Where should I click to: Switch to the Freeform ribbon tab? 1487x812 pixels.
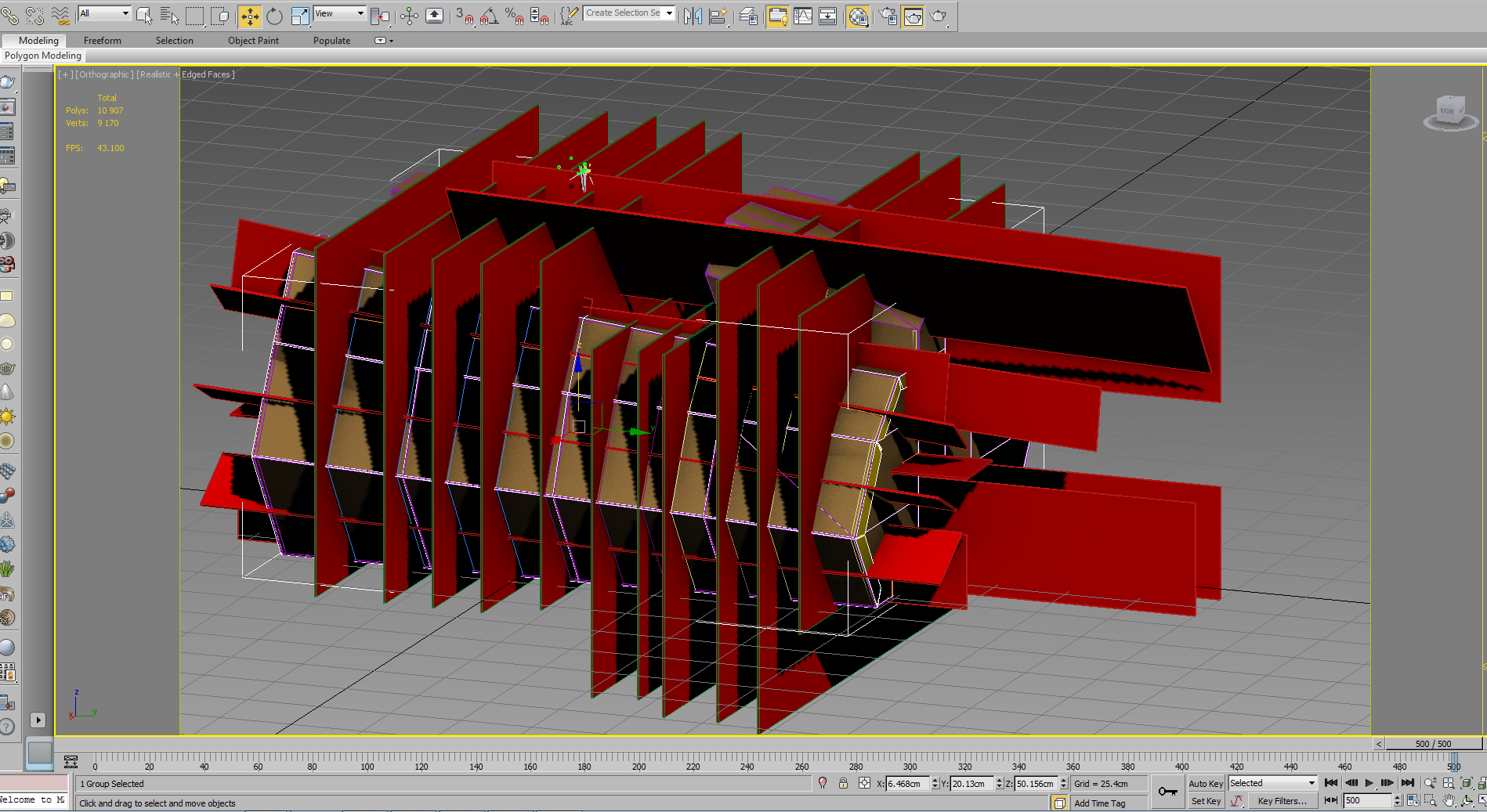(x=102, y=41)
